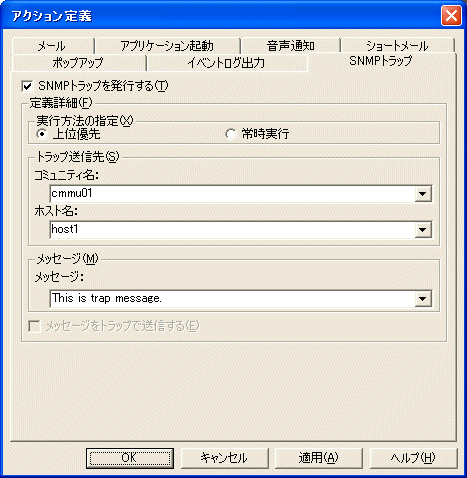Expand the メッセージ dropdown arrow
The width and height of the screenshot is (467, 478).
423,298
